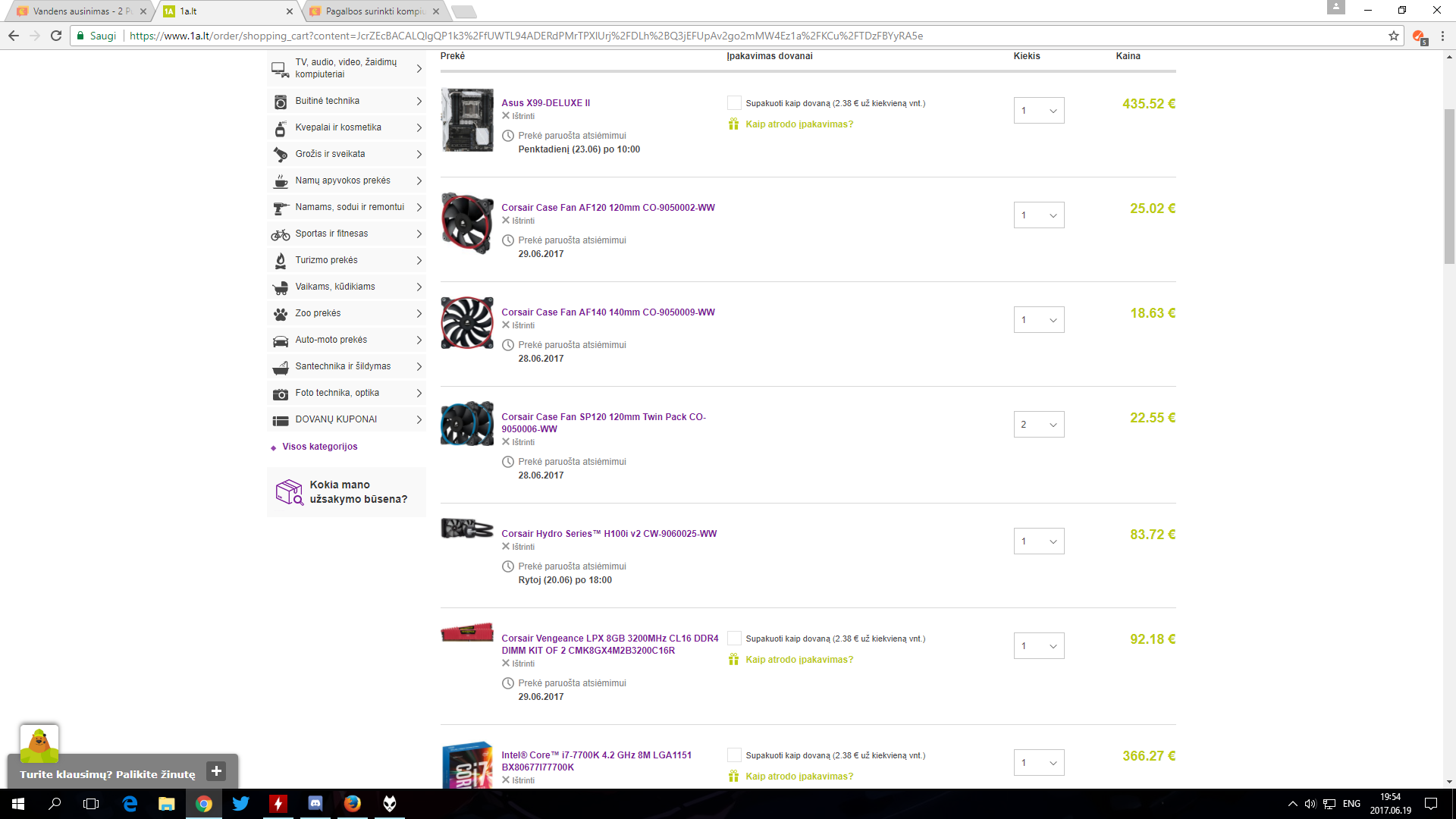Open quantity dropdown for Corsair AF120 fan

click(x=1039, y=215)
